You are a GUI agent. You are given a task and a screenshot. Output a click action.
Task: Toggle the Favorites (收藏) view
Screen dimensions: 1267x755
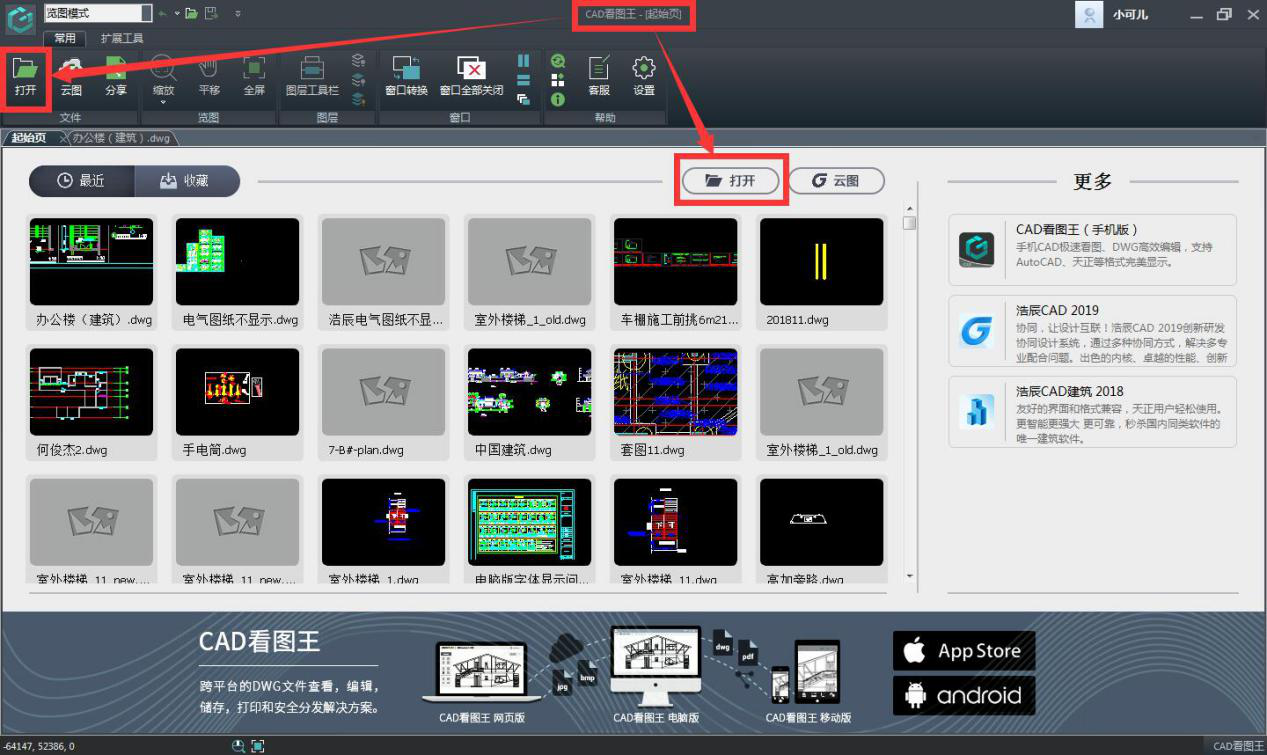click(186, 181)
